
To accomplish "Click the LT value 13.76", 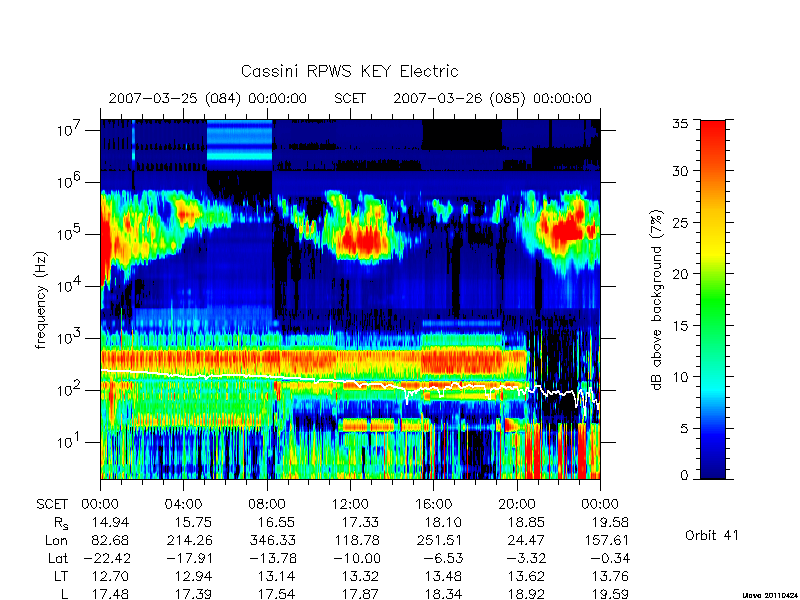I will click(609, 577).
